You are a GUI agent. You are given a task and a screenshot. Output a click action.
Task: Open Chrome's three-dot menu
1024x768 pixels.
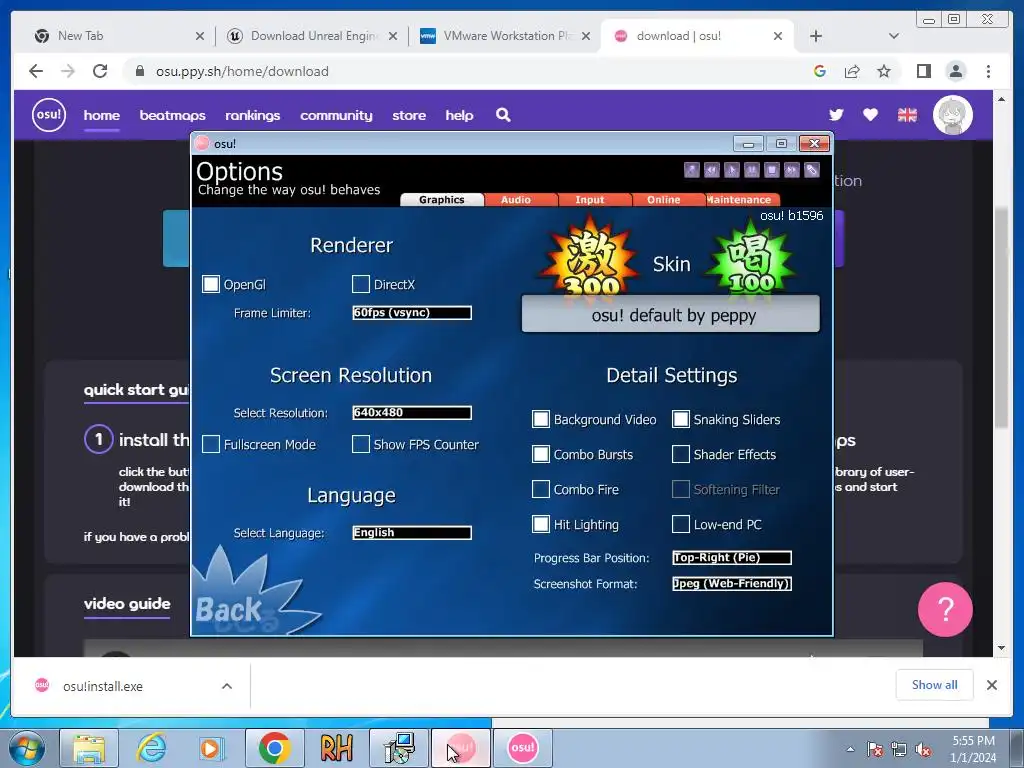[x=988, y=71]
